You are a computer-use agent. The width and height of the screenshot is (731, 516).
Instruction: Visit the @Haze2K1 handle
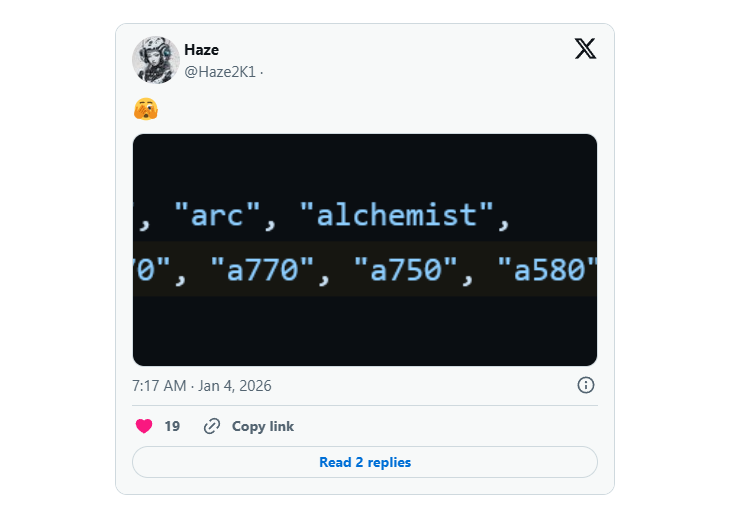(x=220, y=71)
